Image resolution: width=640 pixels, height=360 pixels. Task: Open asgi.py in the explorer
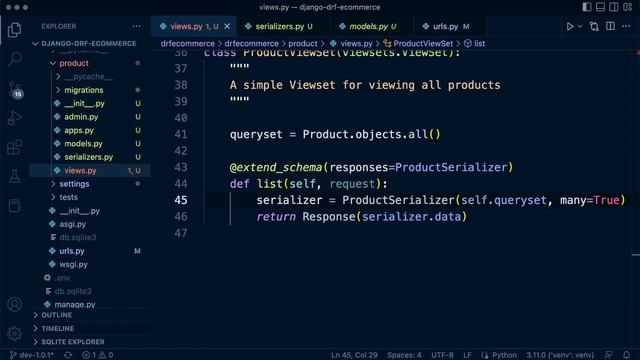[x=73, y=224]
